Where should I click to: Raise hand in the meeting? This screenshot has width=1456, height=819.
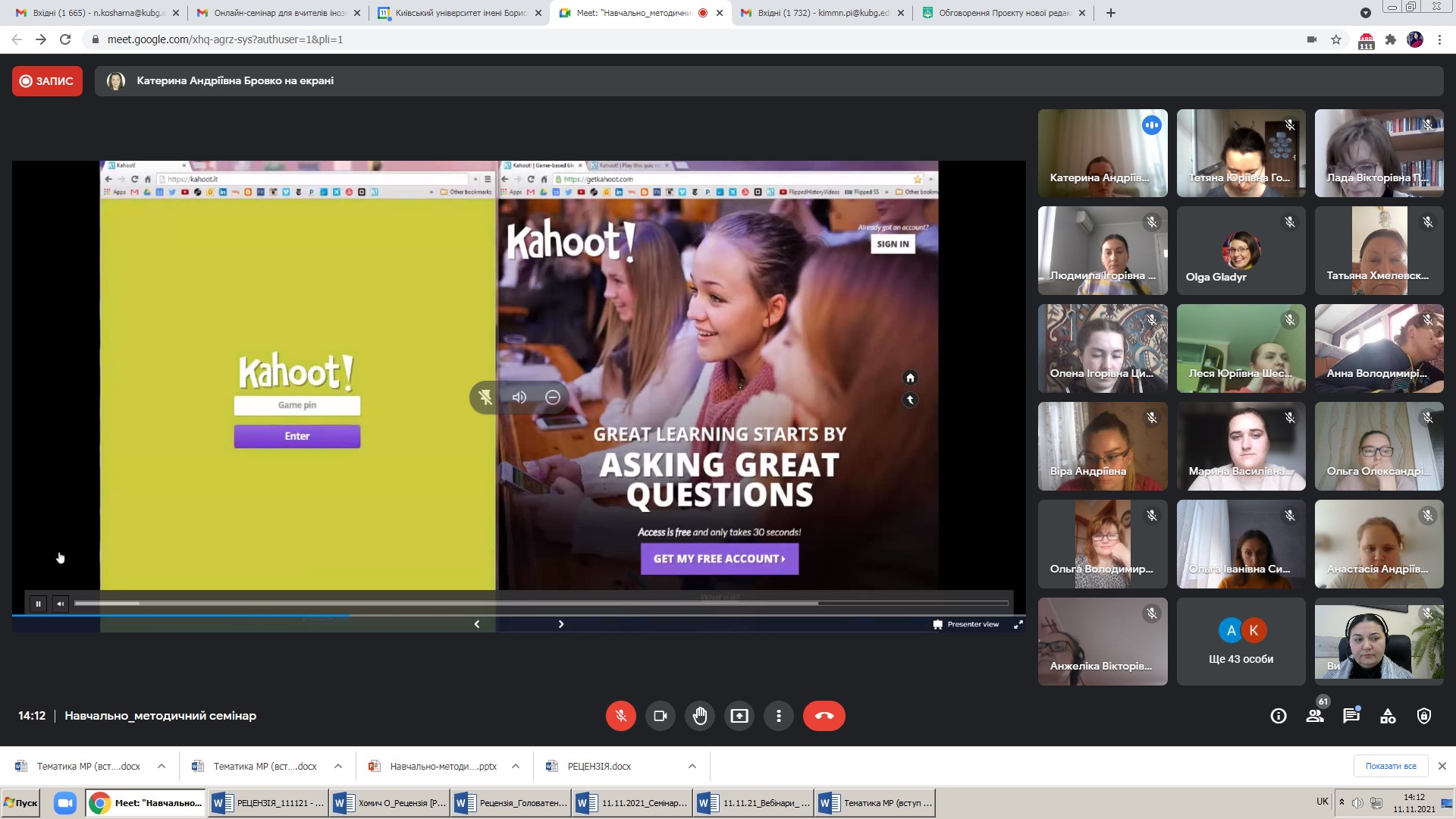[x=700, y=716]
